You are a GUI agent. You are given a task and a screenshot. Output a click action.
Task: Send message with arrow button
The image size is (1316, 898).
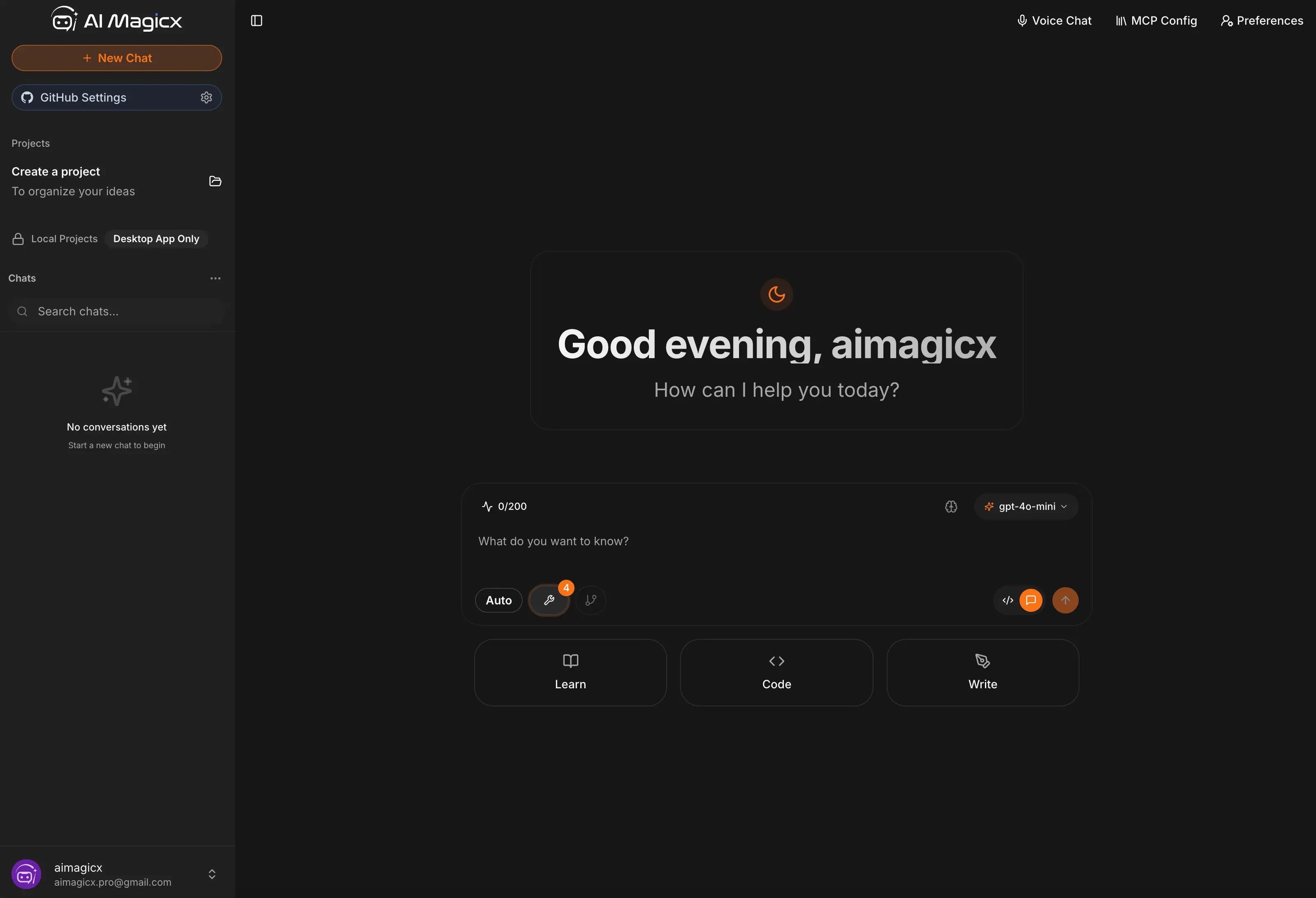[1065, 600]
